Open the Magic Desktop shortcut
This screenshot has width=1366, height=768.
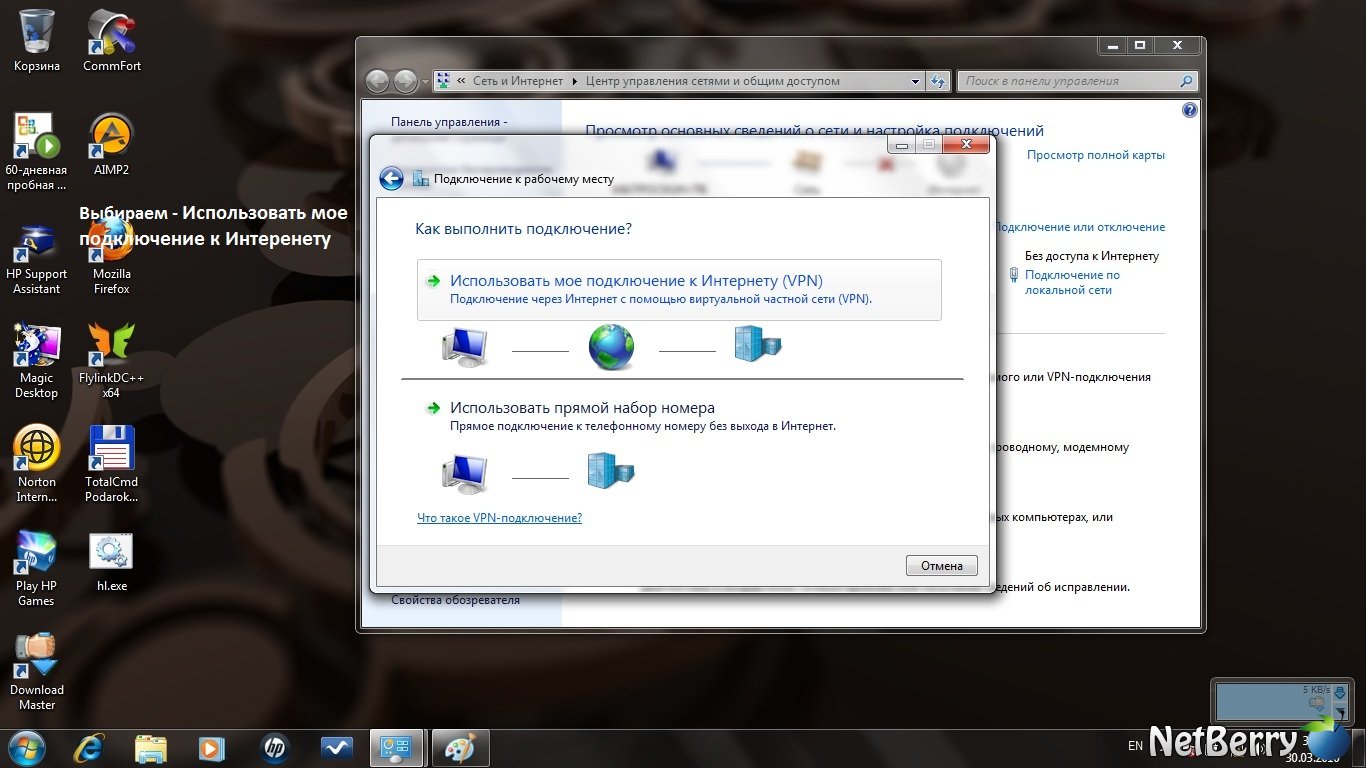click(x=37, y=360)
